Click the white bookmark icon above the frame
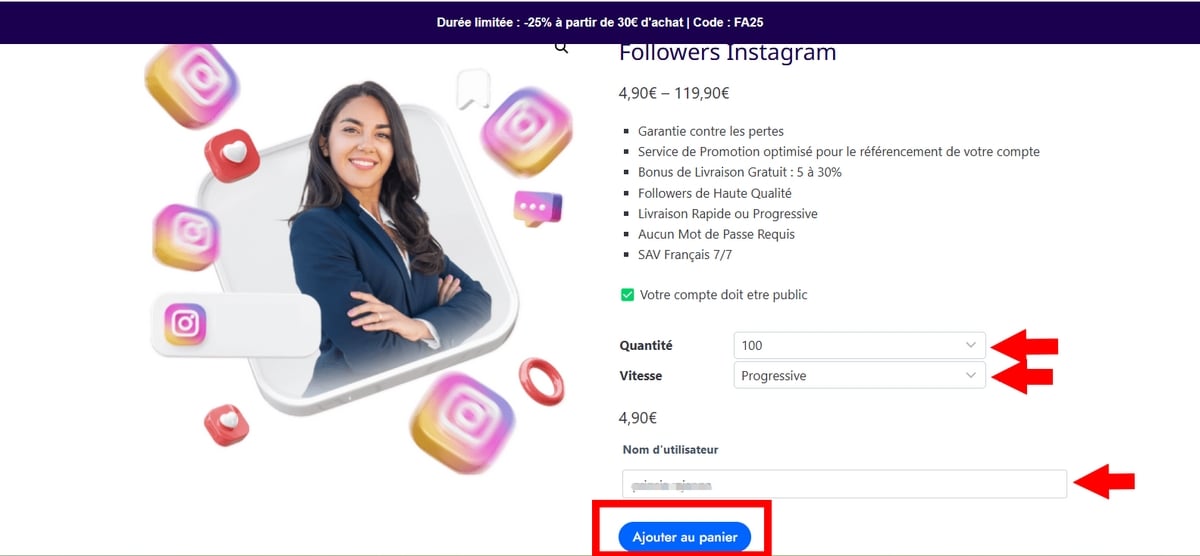This screenshot has height=556, width=1200. 473,89
